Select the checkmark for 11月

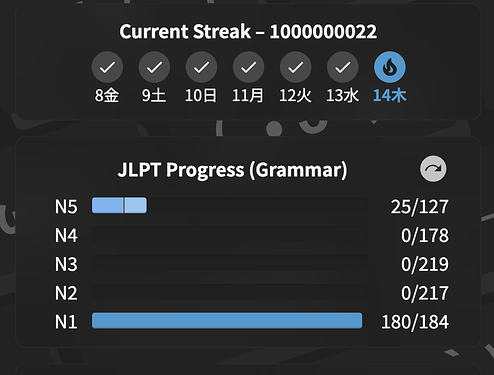(x=248, y=67)
